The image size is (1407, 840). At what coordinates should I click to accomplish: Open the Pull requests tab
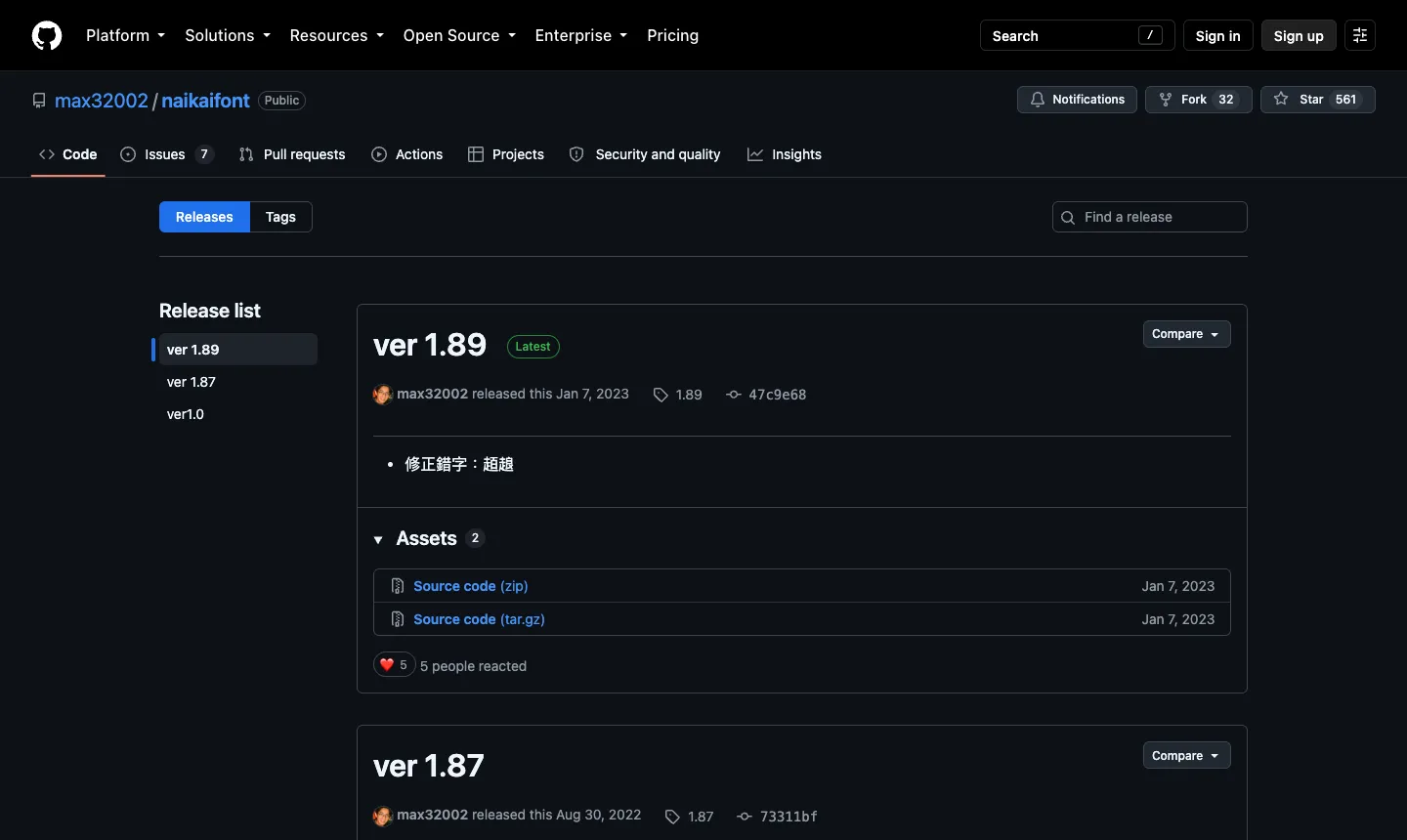coord(292,154)
